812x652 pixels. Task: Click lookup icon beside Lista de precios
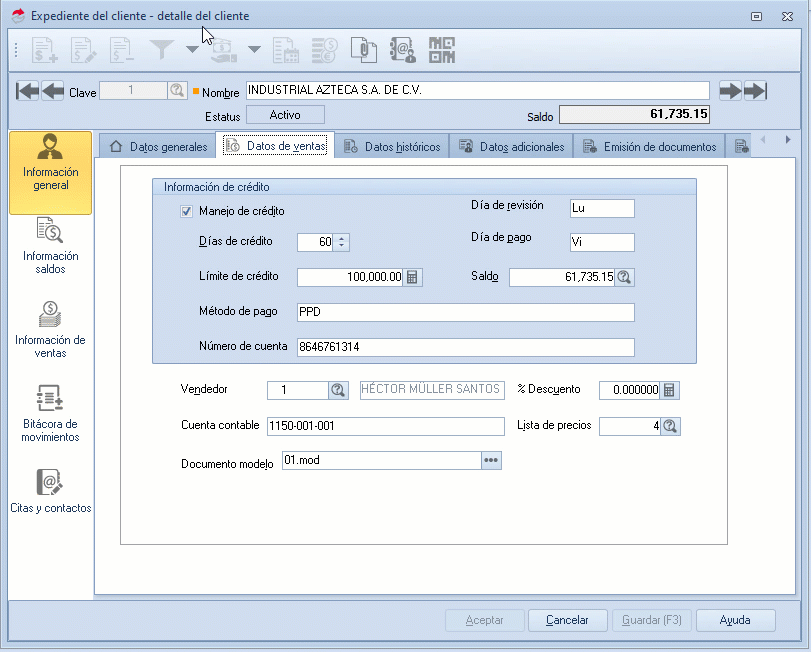671,426
